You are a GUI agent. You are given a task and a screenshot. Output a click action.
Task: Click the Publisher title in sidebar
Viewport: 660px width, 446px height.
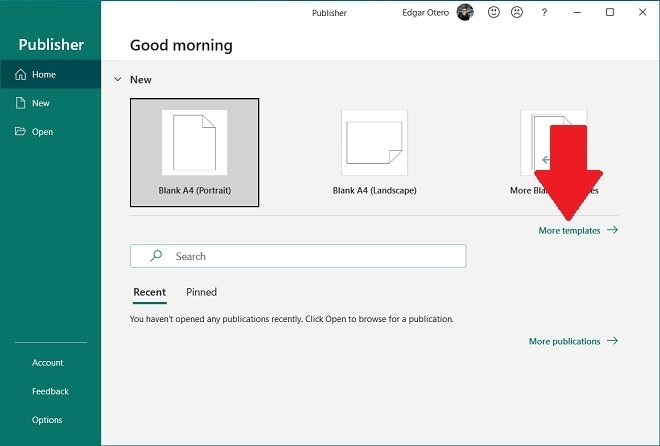(51, 45)
